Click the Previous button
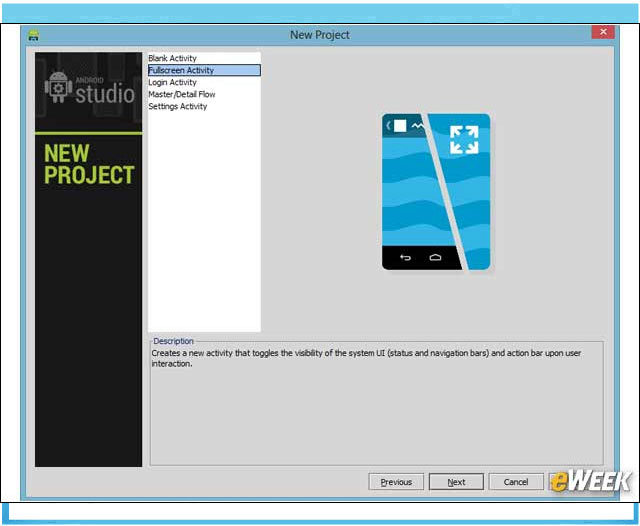This screenshot has width=640, height=526. click(396, 482)
